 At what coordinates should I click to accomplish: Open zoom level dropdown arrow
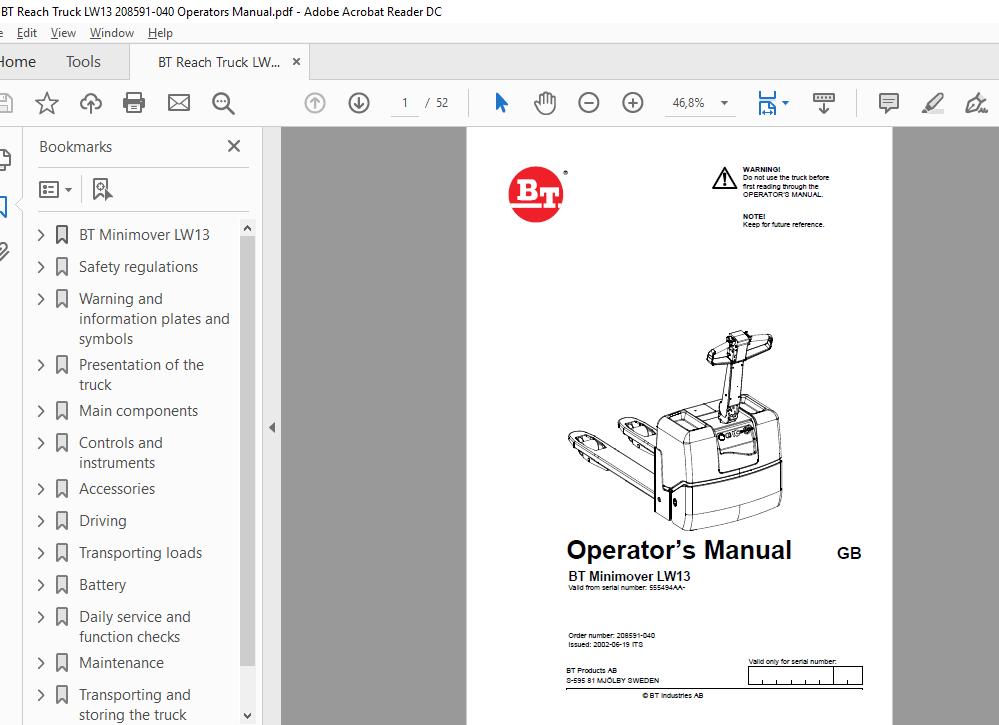coord(724,103)
